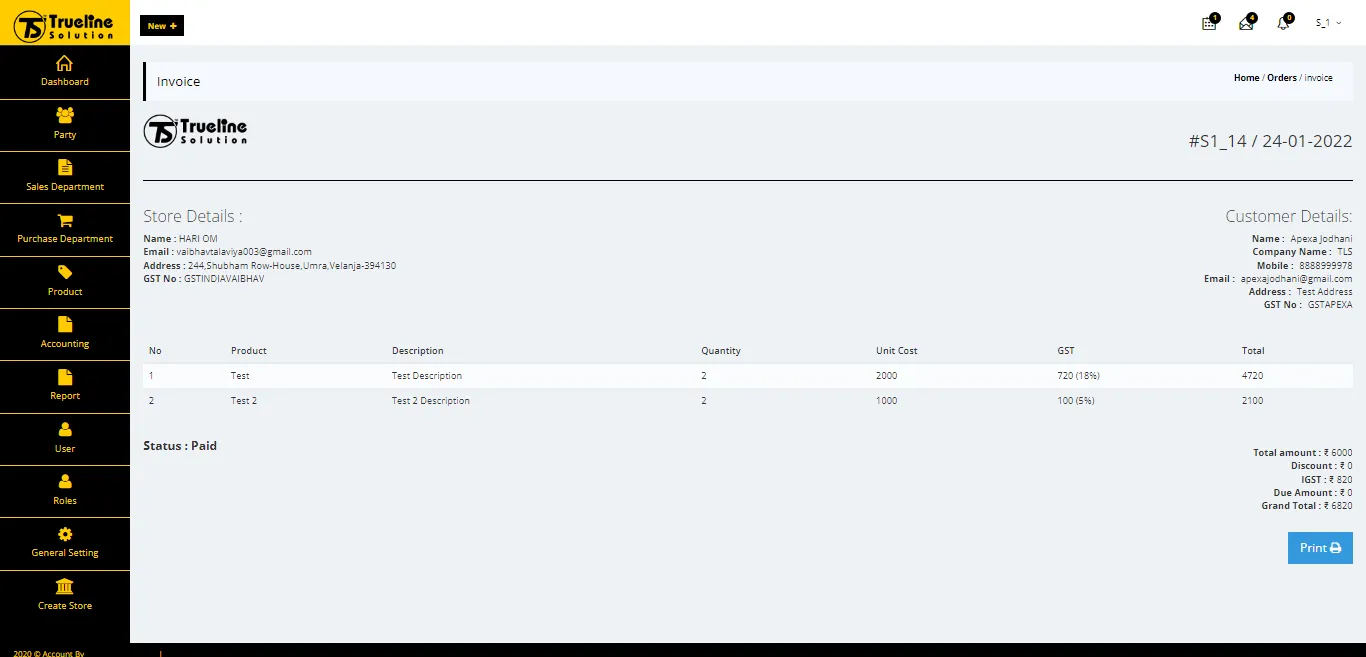Click the row total 4720
Viewport: 1366px width, 657px height.
[x=1252, y=376]
